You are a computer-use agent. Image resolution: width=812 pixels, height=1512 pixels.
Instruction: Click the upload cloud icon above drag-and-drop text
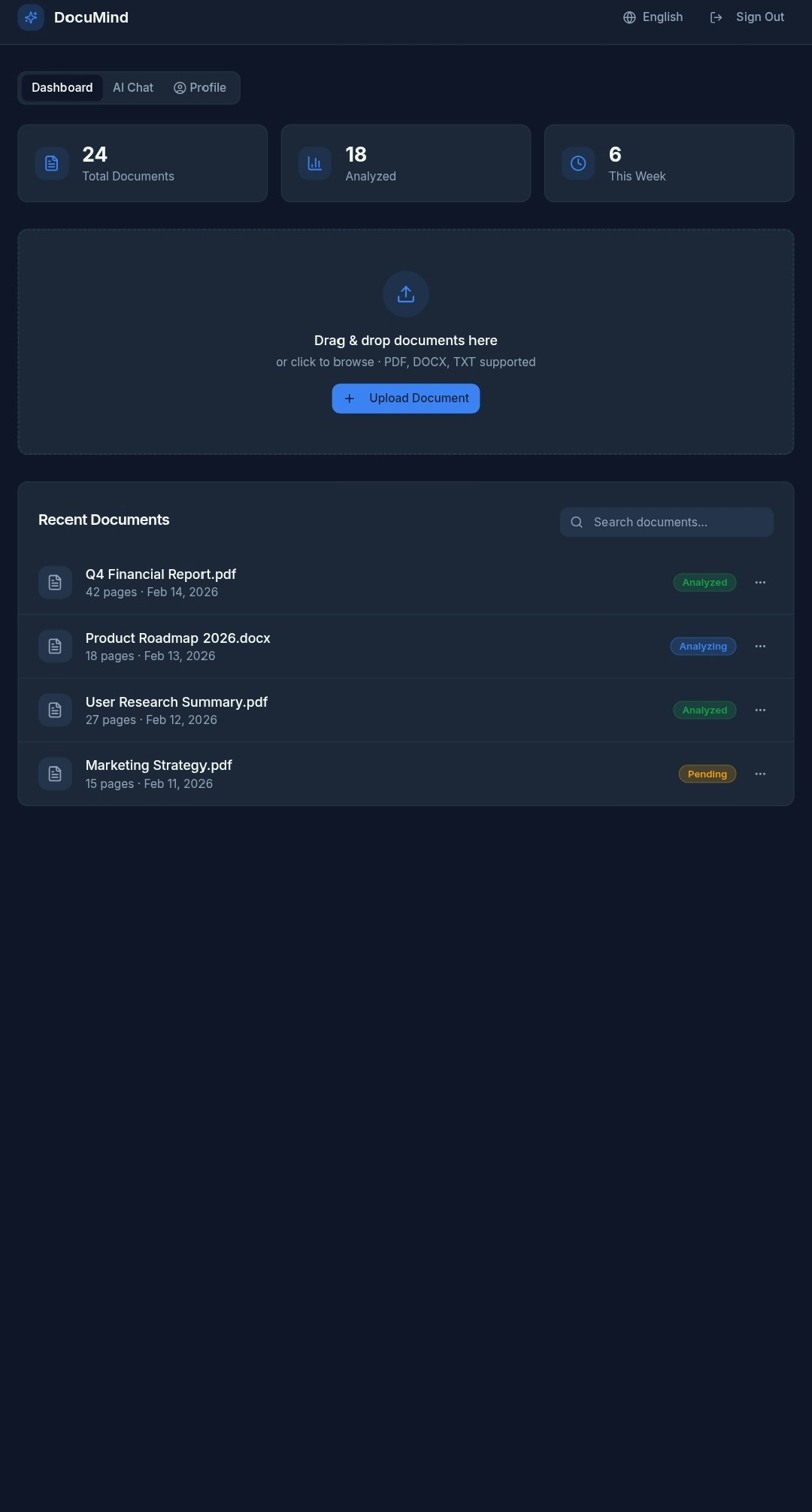405,294
